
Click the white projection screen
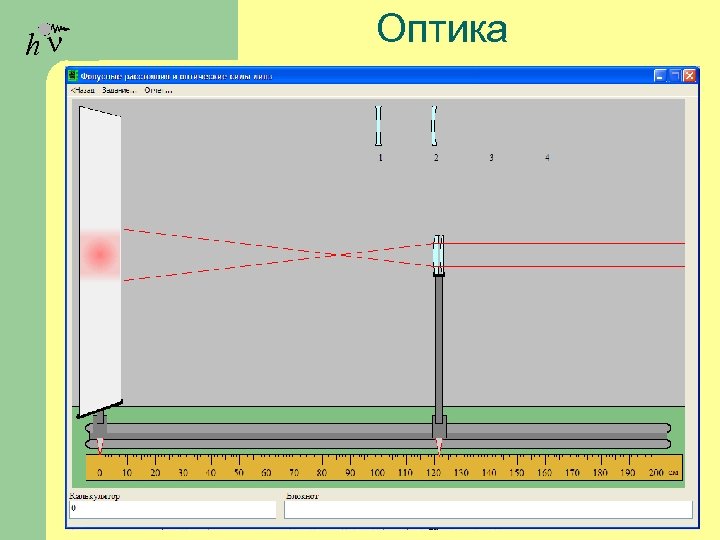(100, 261)
